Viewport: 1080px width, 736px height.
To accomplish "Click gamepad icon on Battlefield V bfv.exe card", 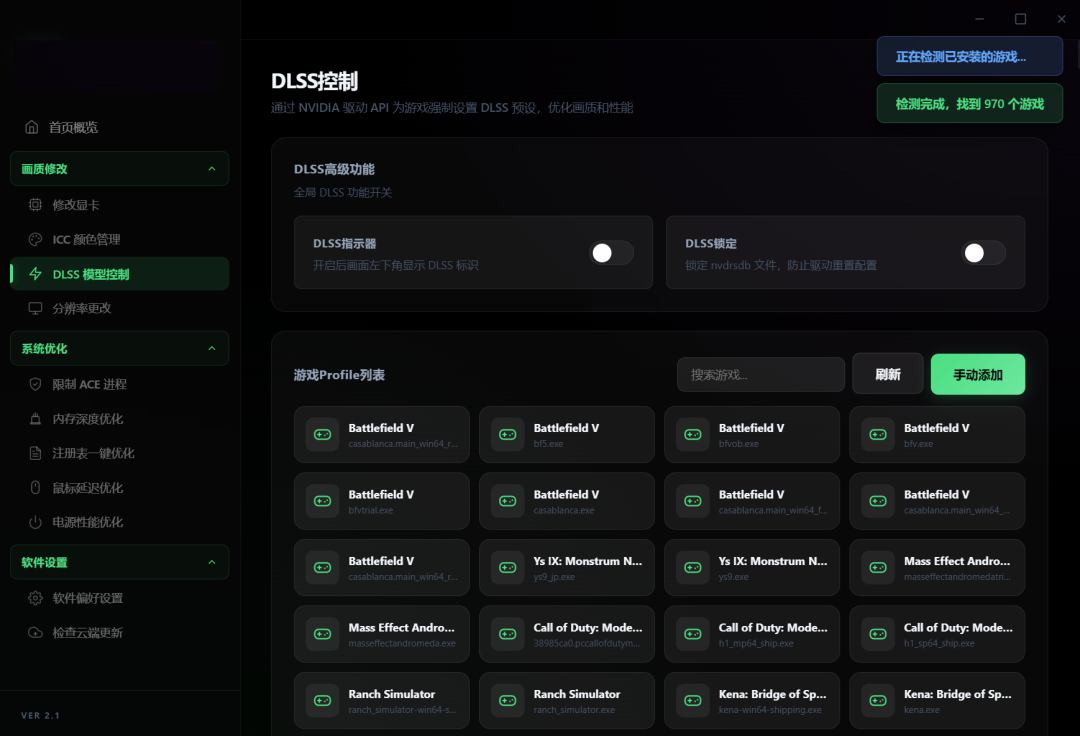I will pyautogui.click(x=878, y=434).
